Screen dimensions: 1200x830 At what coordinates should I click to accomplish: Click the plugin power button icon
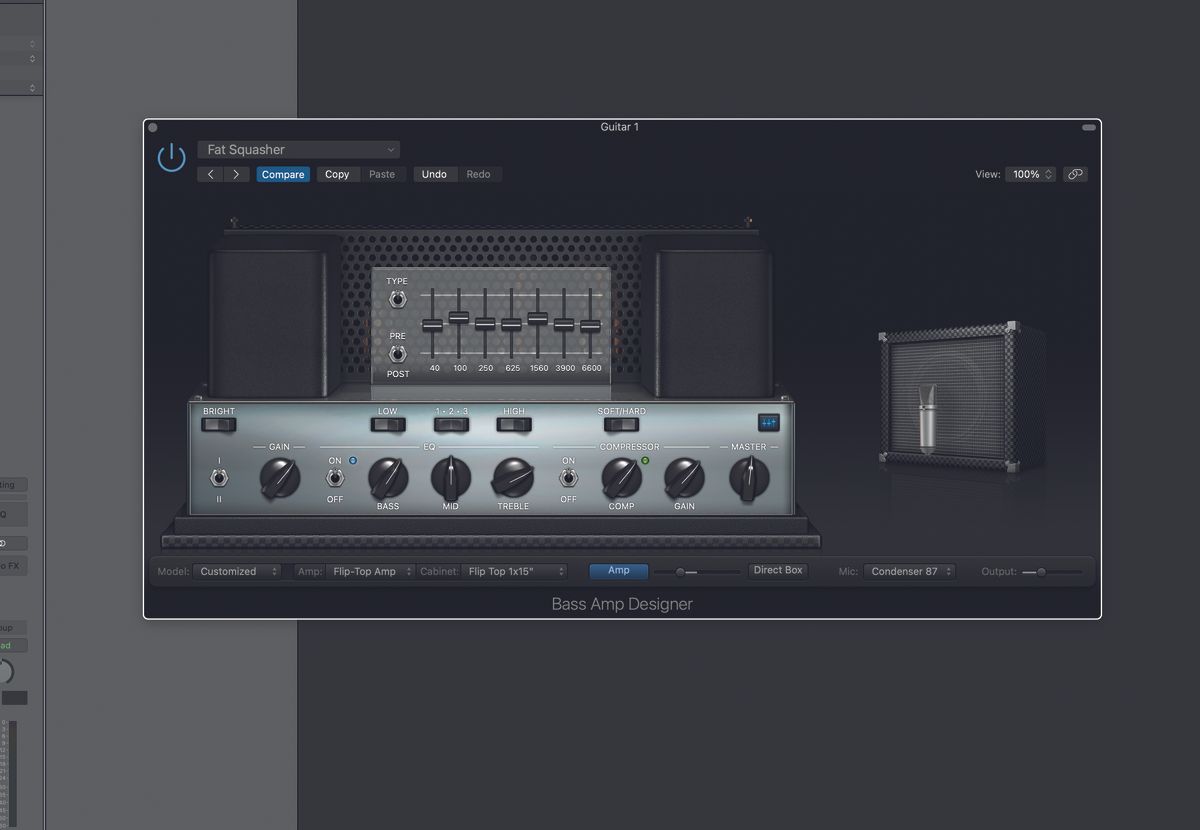tap(171, 158)
